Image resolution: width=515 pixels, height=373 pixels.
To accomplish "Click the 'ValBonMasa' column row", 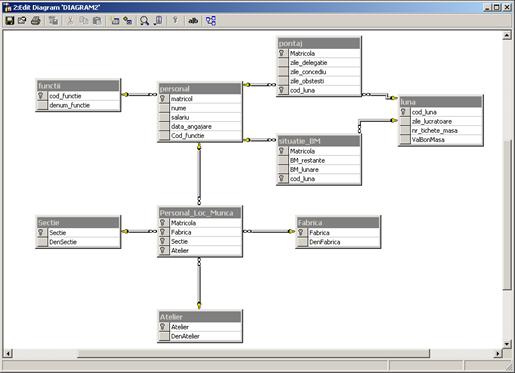I will [441, 140].
